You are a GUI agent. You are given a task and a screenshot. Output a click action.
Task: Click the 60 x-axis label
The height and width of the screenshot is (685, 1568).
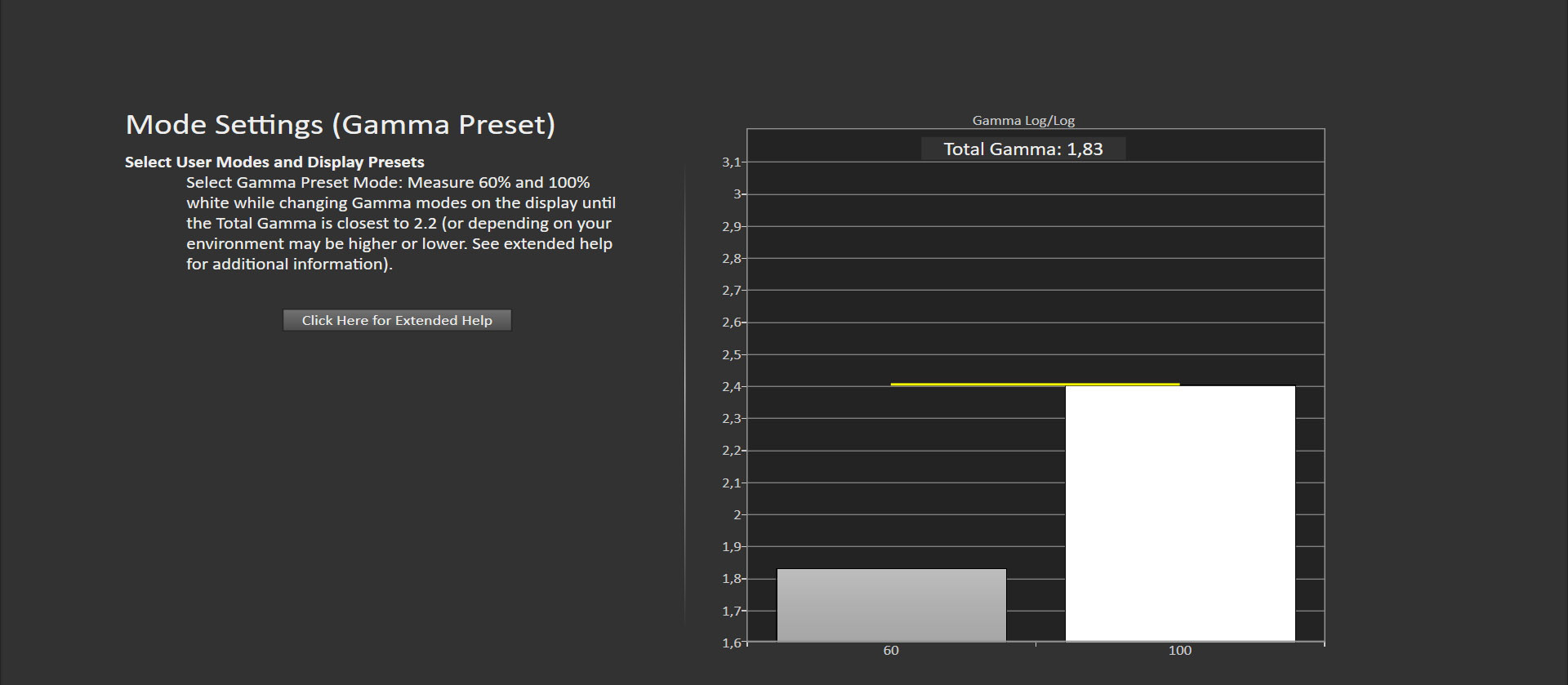(891, 651)
